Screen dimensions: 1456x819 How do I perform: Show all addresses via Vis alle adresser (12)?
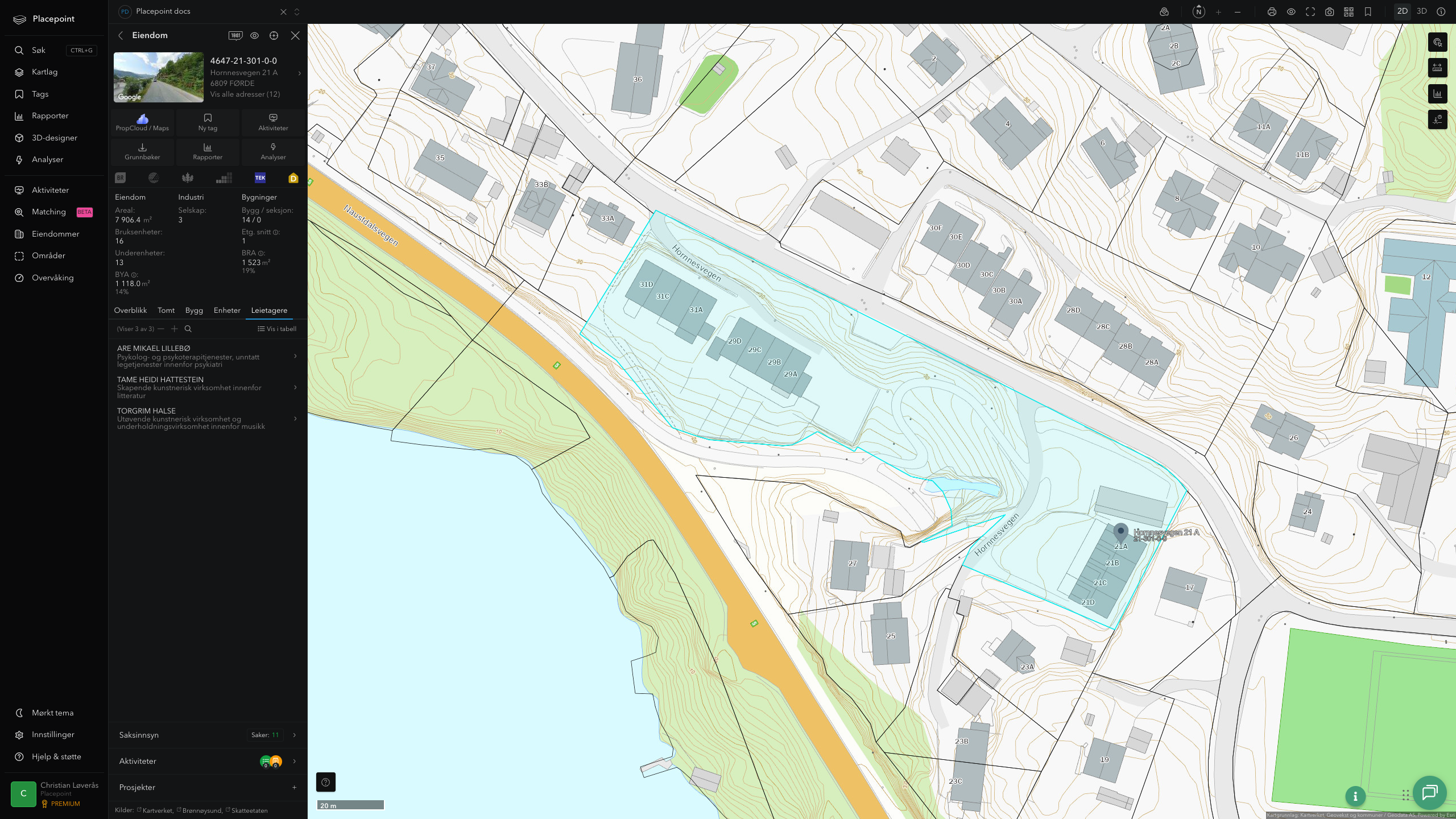[x=245, y=94]
